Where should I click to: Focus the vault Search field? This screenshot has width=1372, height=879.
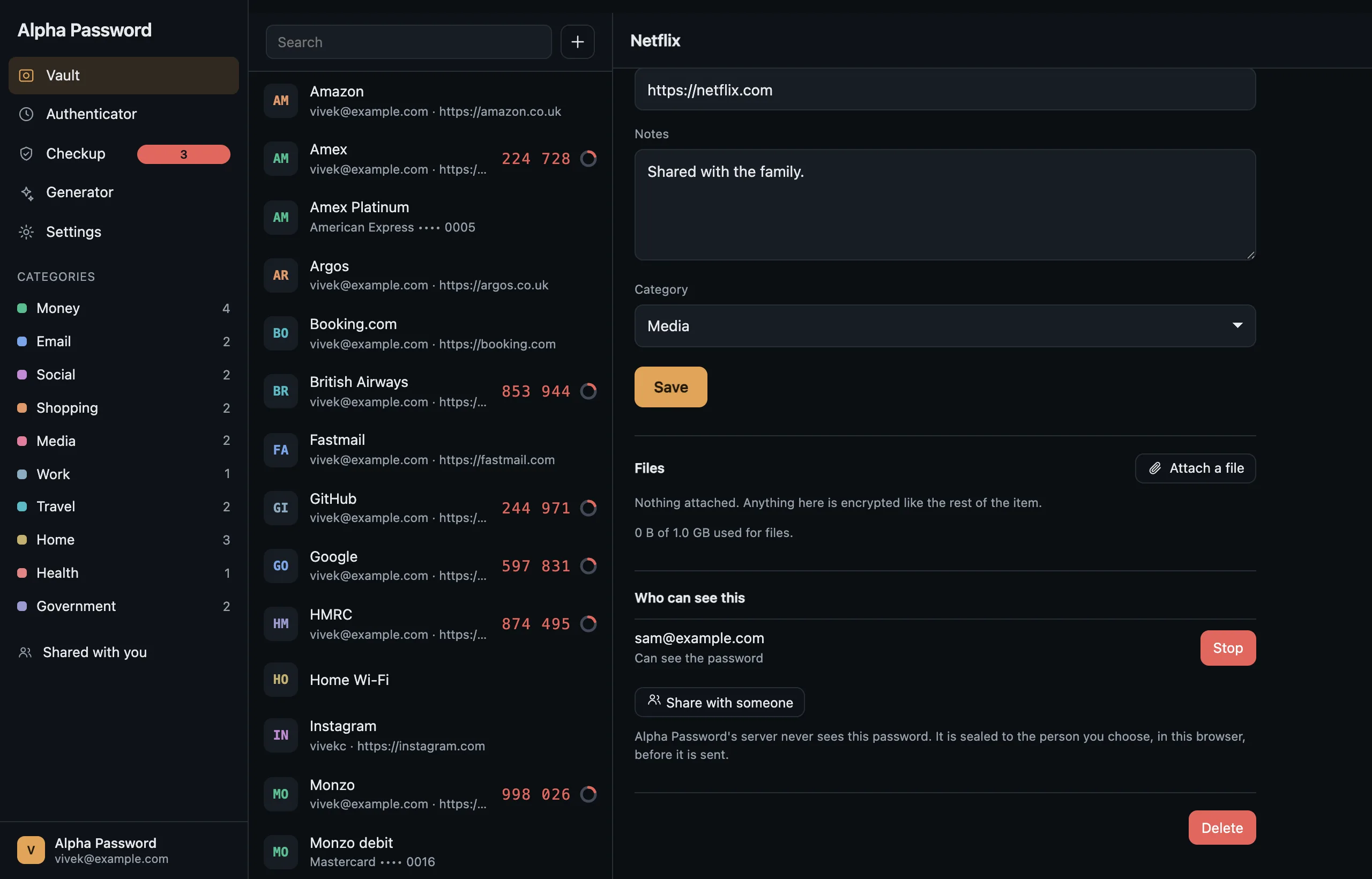coord(408,42)
